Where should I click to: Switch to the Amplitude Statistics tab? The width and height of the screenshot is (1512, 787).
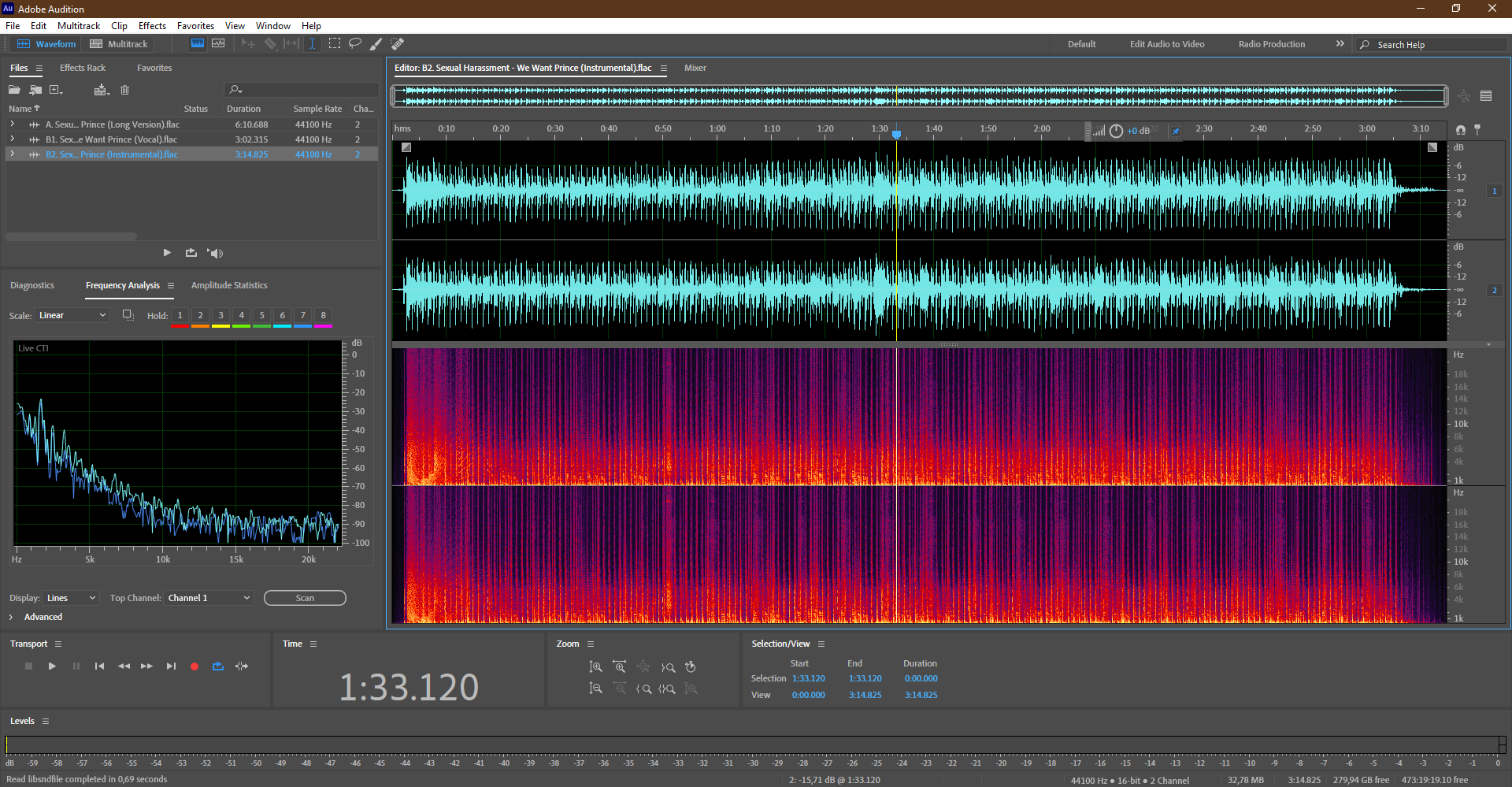tap(229, 285)
